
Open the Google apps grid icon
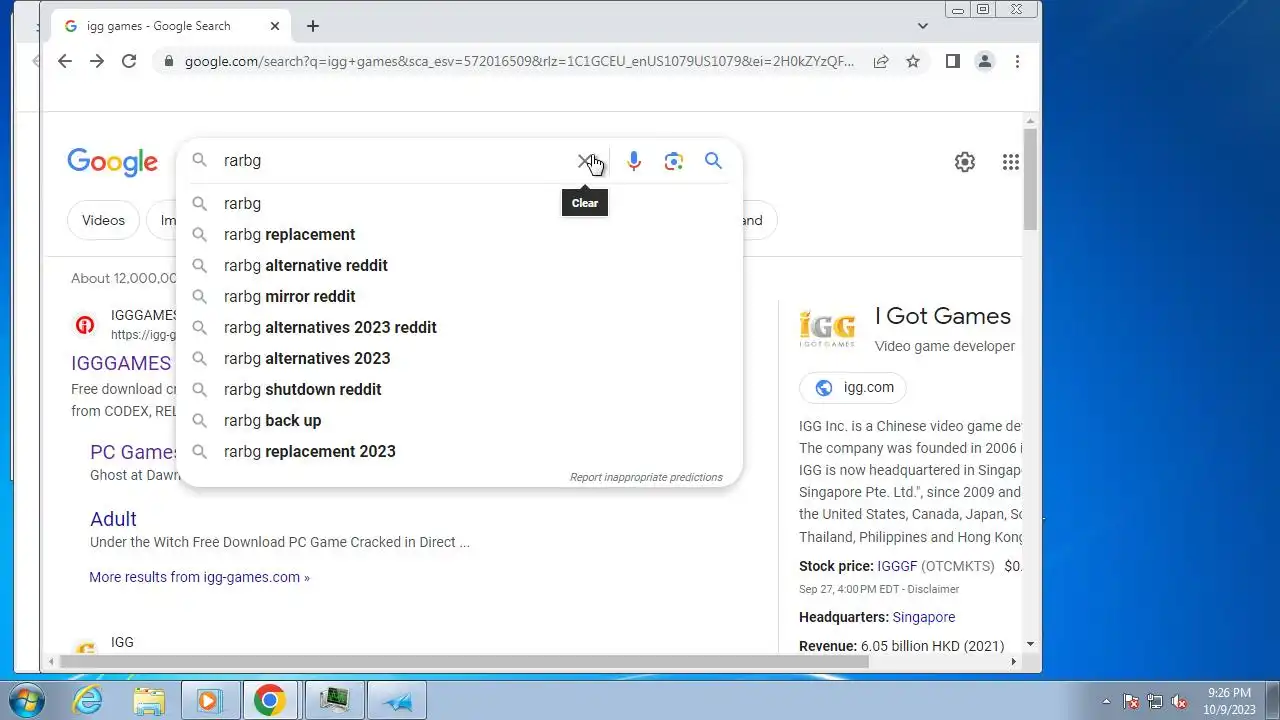coord(1011,162)
